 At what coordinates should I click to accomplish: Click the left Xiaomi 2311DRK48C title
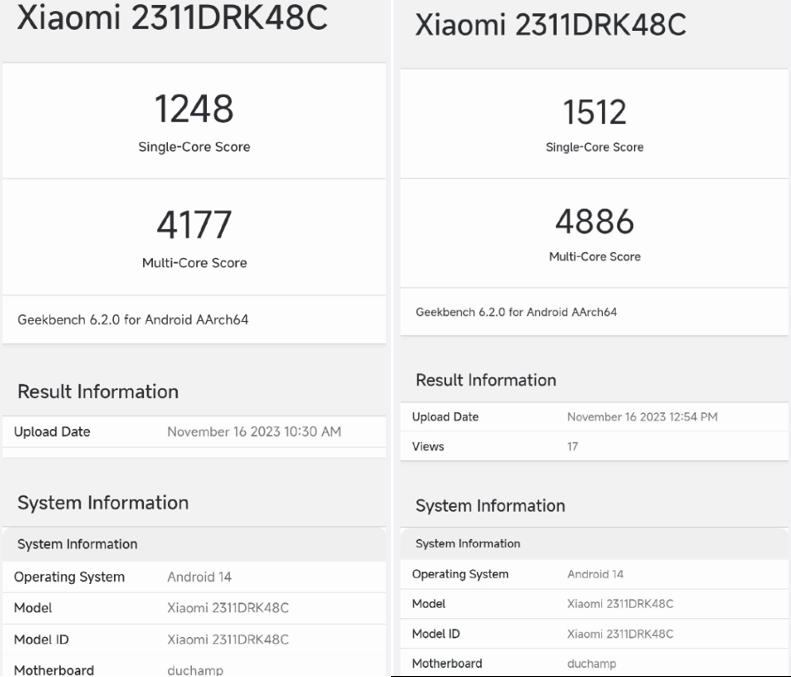coord(172,17)
